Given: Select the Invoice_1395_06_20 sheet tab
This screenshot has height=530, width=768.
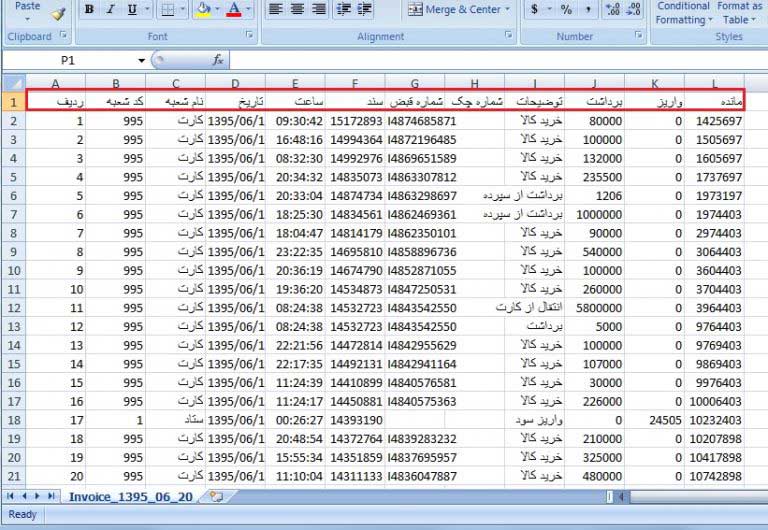Looking at the screenshot, I should (x=130, y=496).
